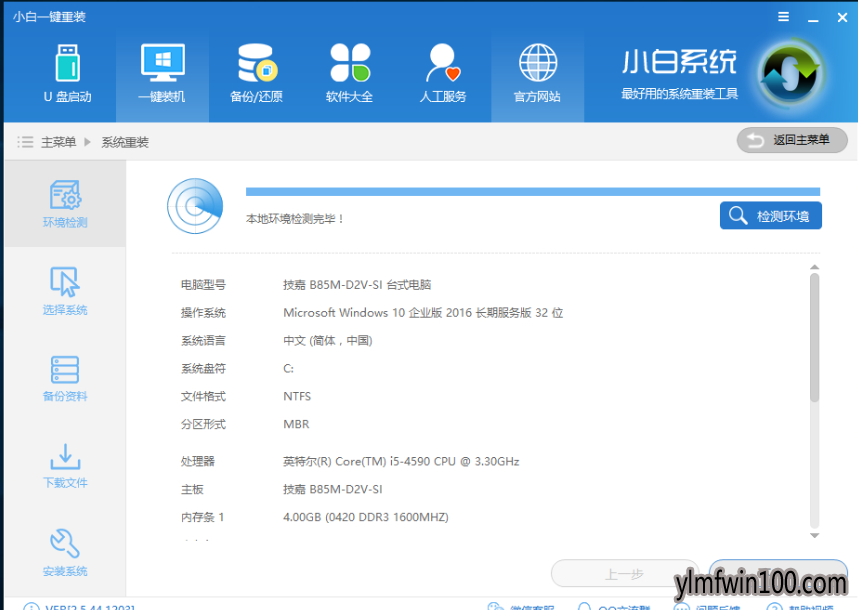Click the 分区形式 label
This screenshot has width=858, height=610.
pos(203,425)
